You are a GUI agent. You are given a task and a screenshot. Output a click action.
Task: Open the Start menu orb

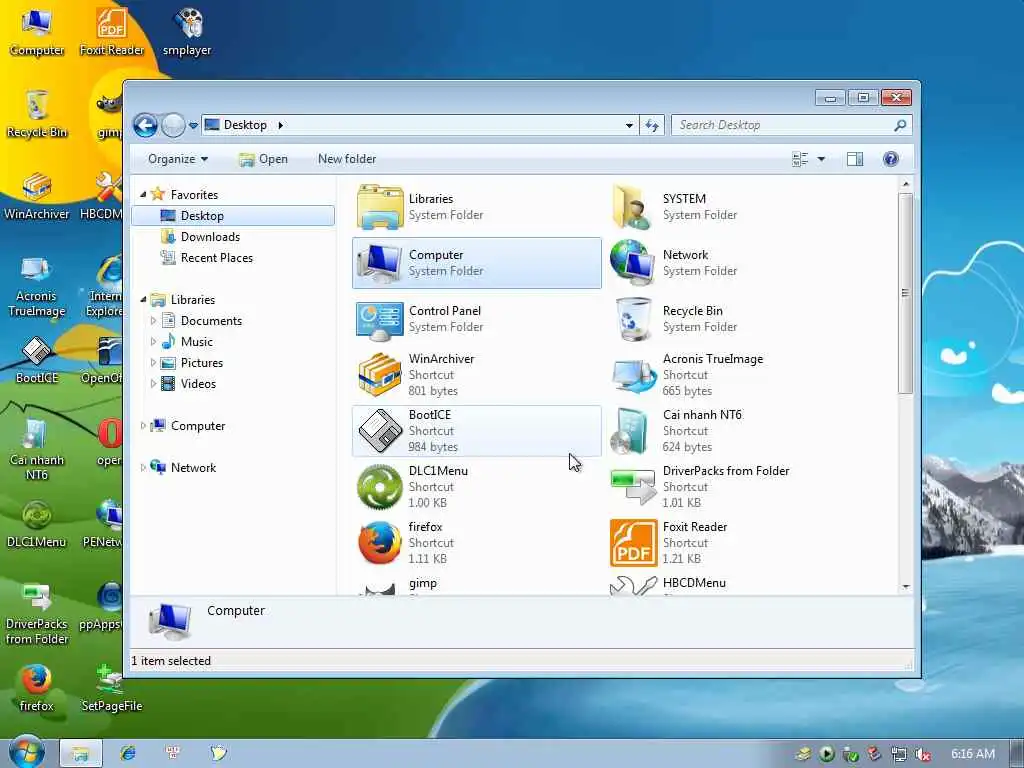pyautogui.click(x=26, y=752)
